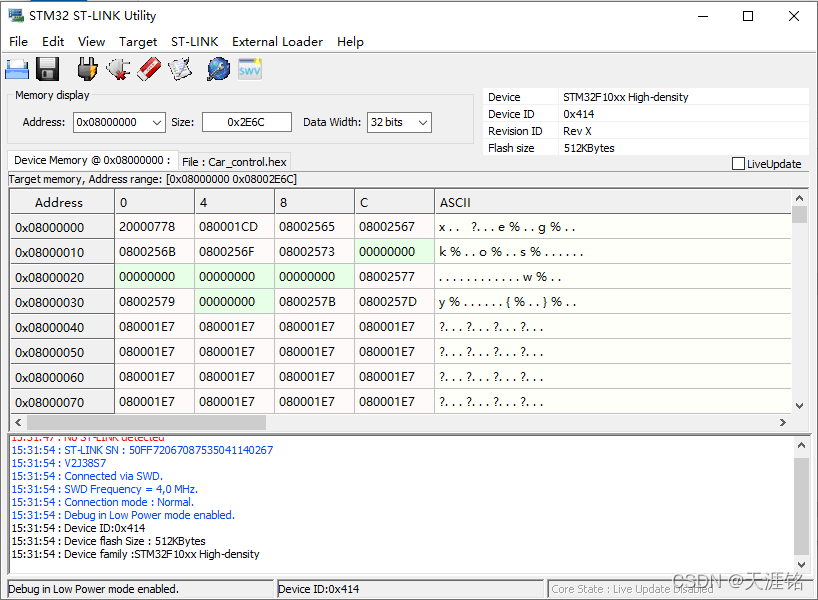Select cell 08002573
Image resolution: width=818 pixels, height=600 pixels.
[314, 252]
